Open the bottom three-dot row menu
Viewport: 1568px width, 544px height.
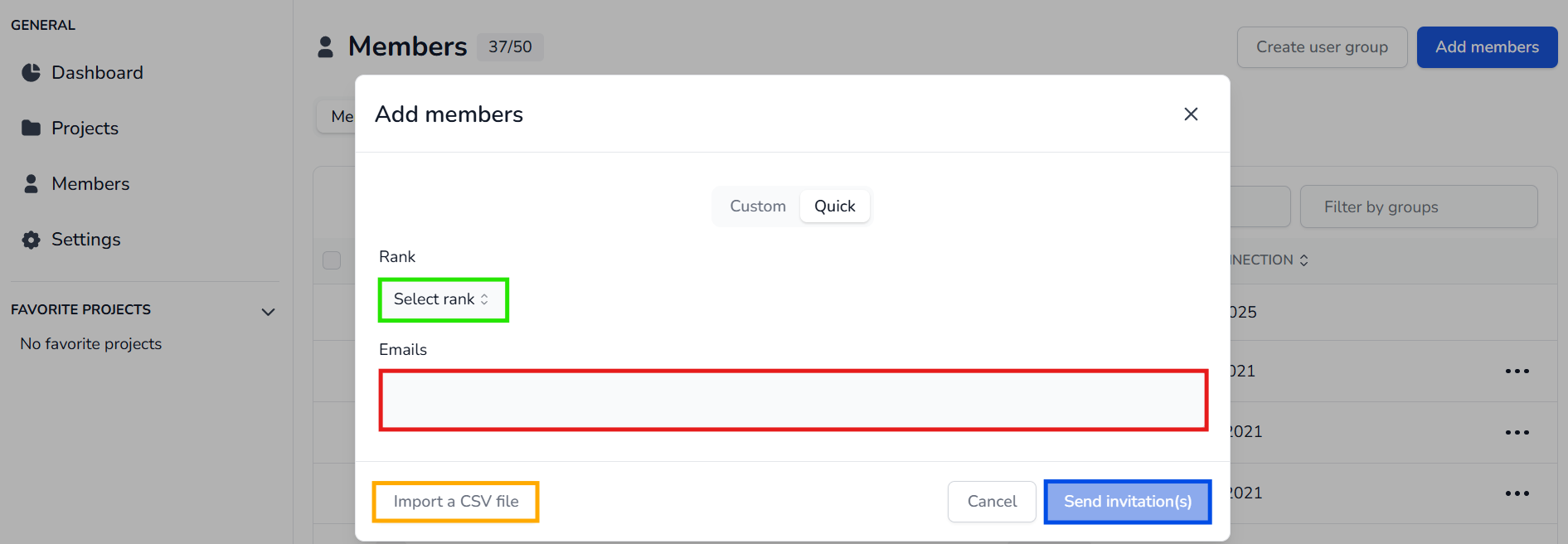(1517, 493)
